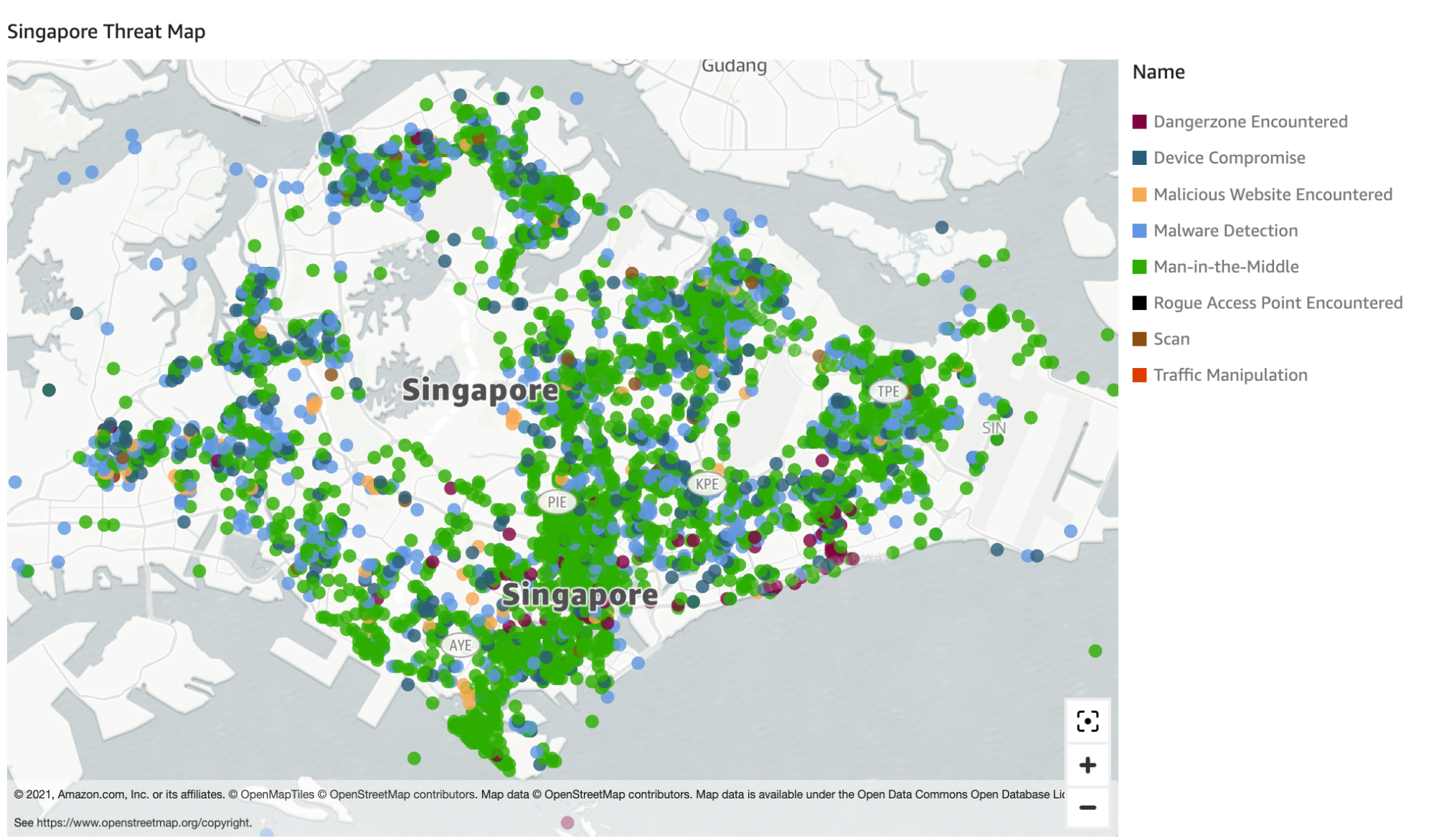The image size is (1434, 840).
Task: Click the TPE expressway marker
Action: click(888, 391)
